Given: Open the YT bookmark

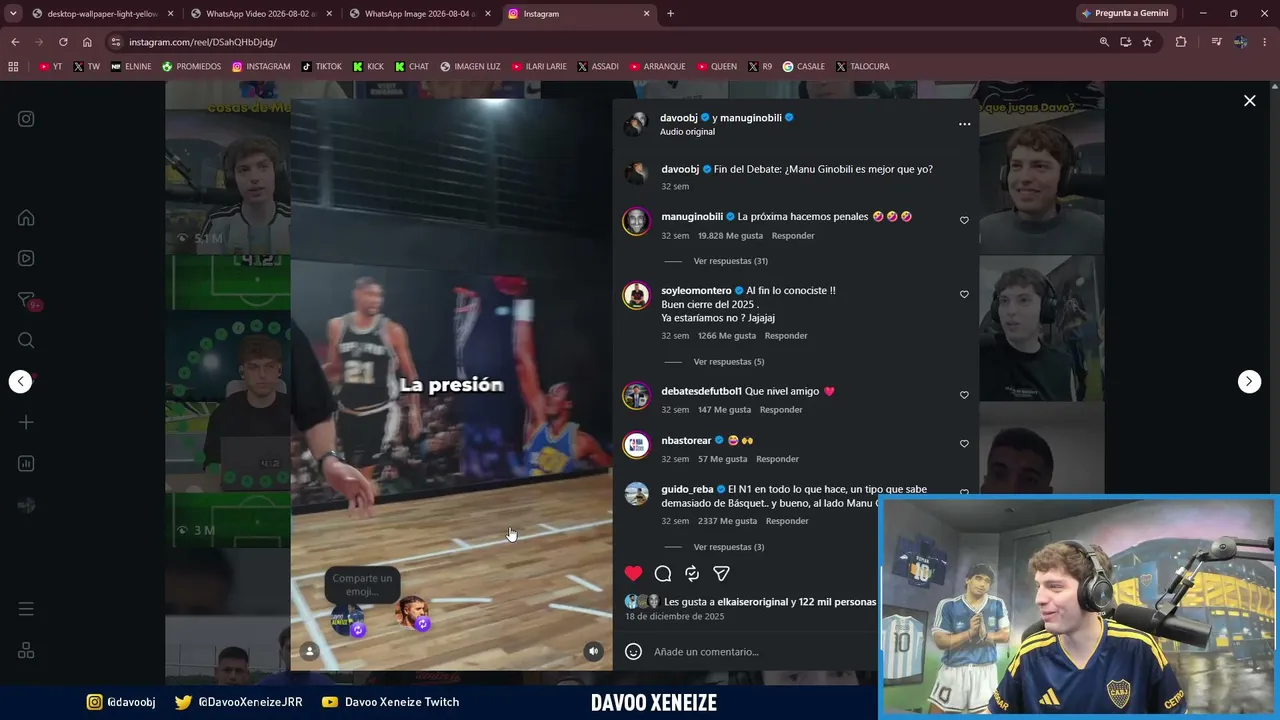Looking at the screenshot, I should pos(50,67).
